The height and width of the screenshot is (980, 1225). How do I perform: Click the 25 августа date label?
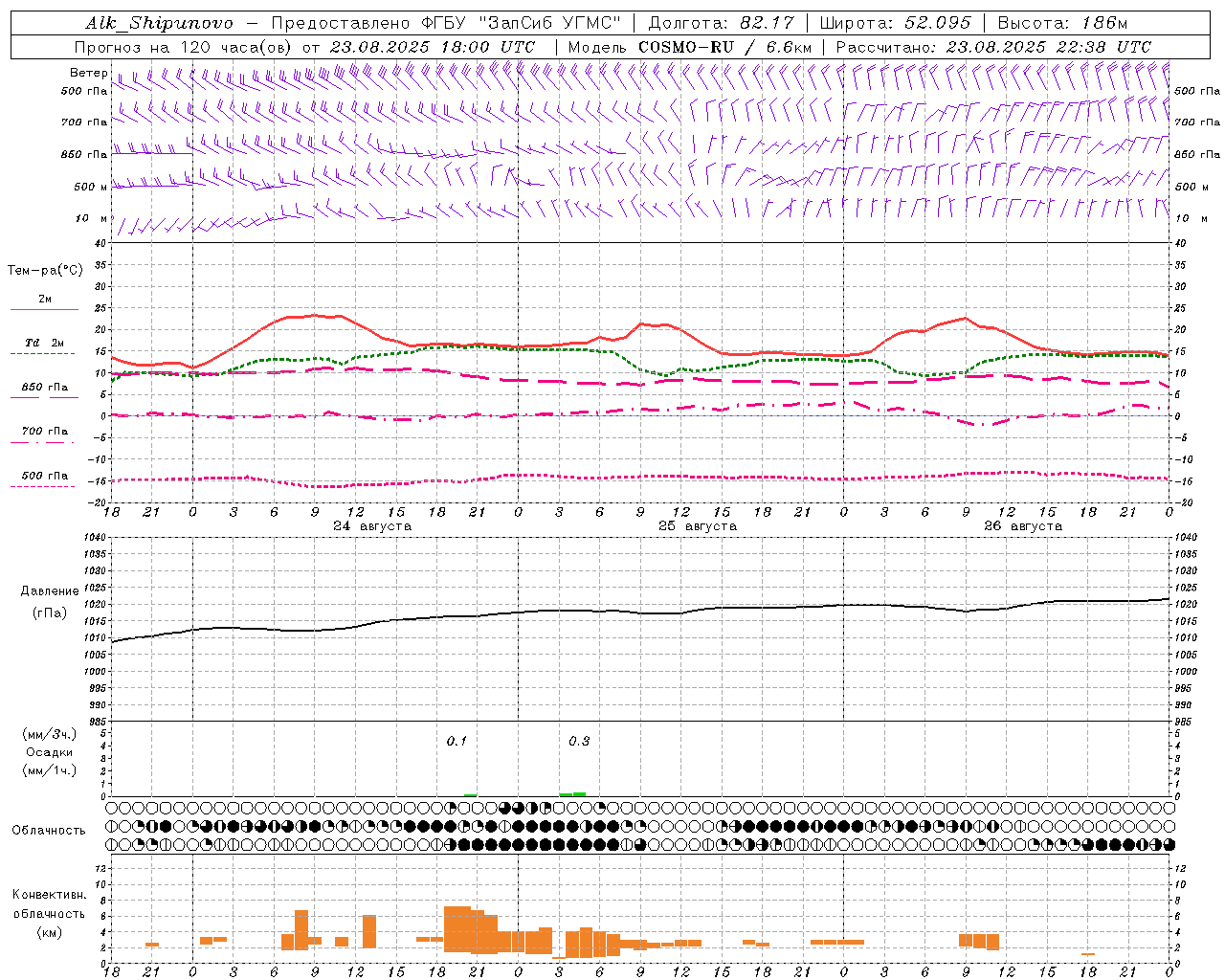click(x=698, y=526)
